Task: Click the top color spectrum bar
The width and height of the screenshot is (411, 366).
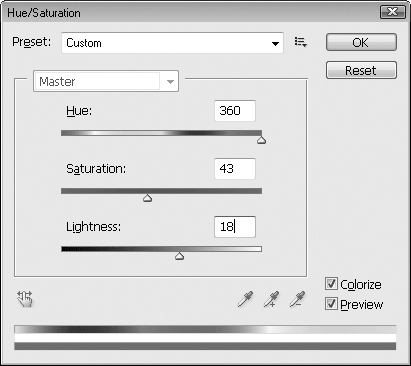Action: pos(205,329)
